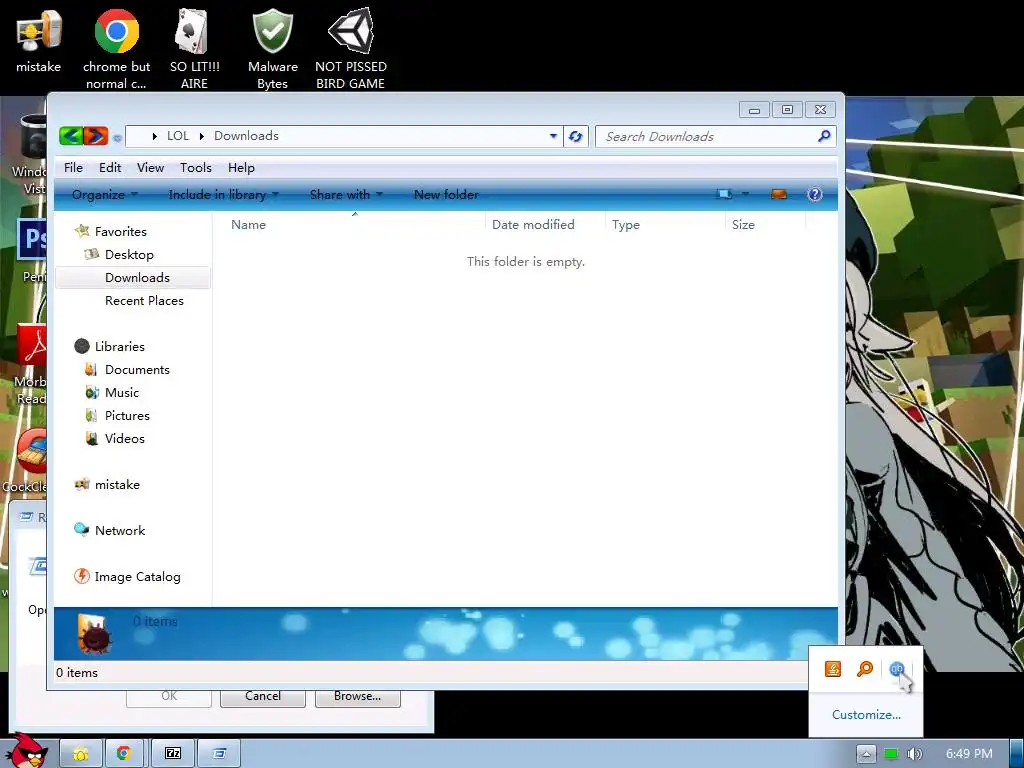Click the 7z taskbar button
This screenshot has height=768, width=1024.
173,754
